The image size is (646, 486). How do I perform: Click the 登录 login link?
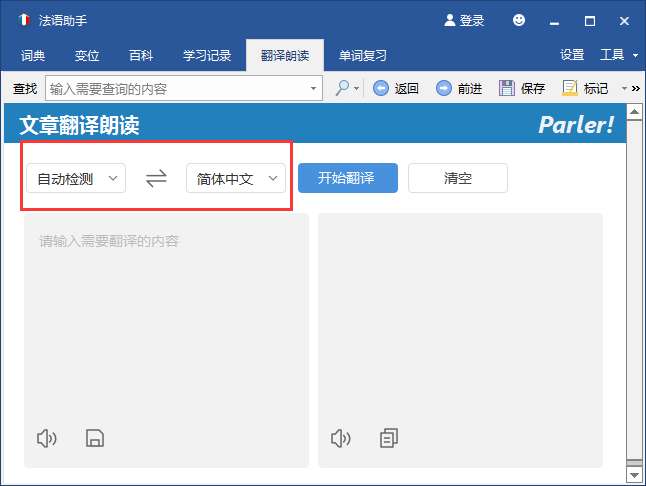(472, 20)
